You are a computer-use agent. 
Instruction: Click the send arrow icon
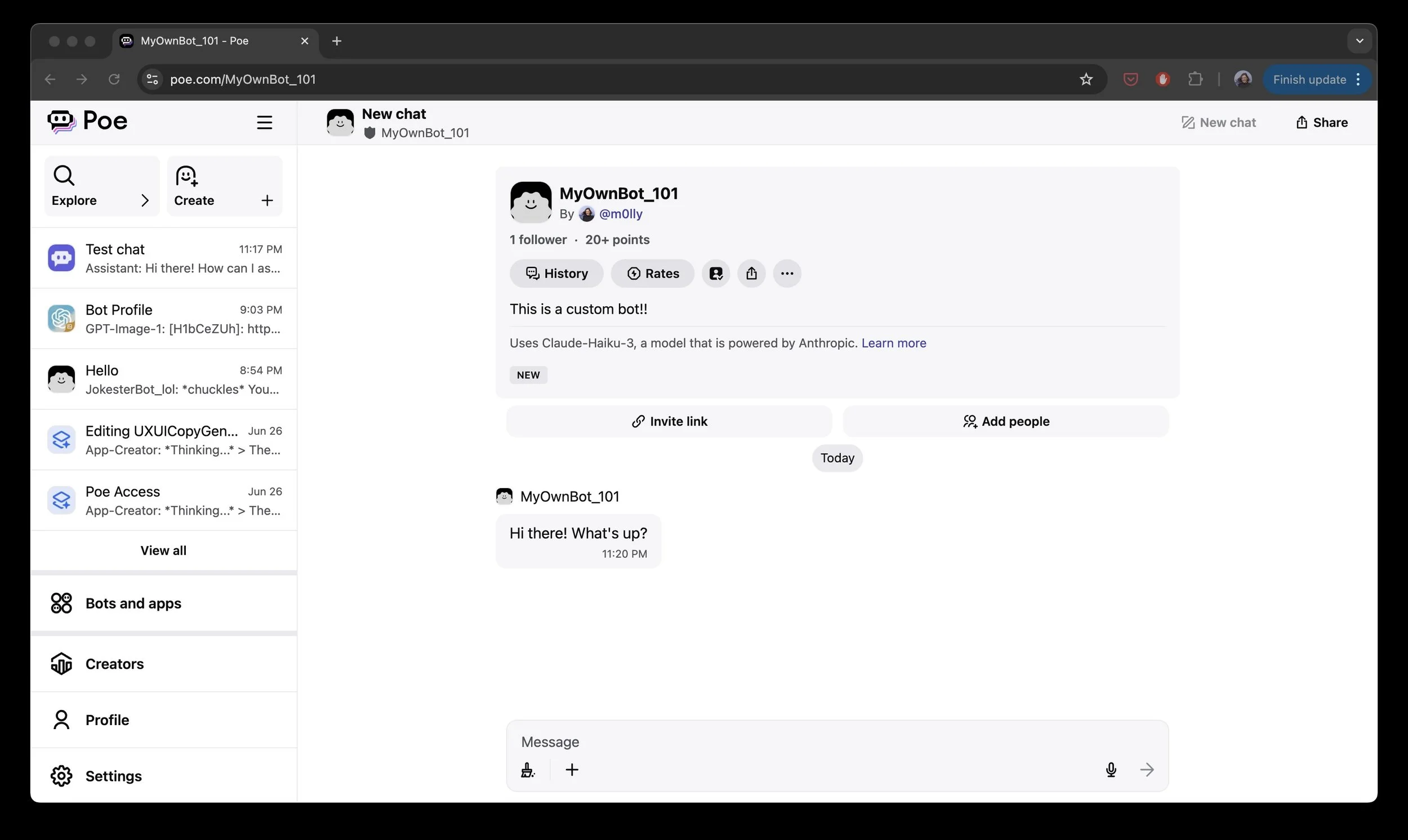(1147, 770)
